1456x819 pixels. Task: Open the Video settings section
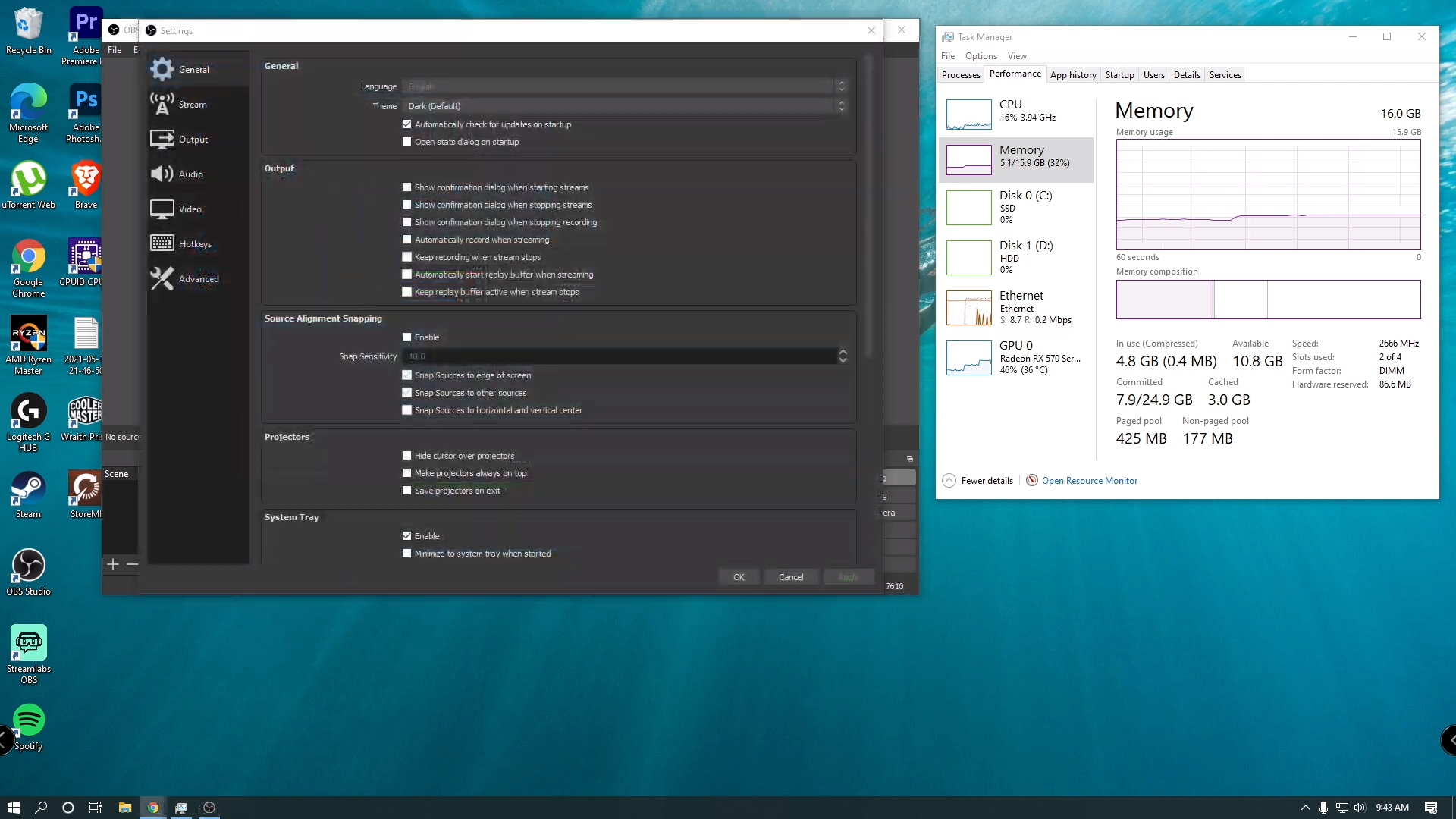[x=199, y=209]
